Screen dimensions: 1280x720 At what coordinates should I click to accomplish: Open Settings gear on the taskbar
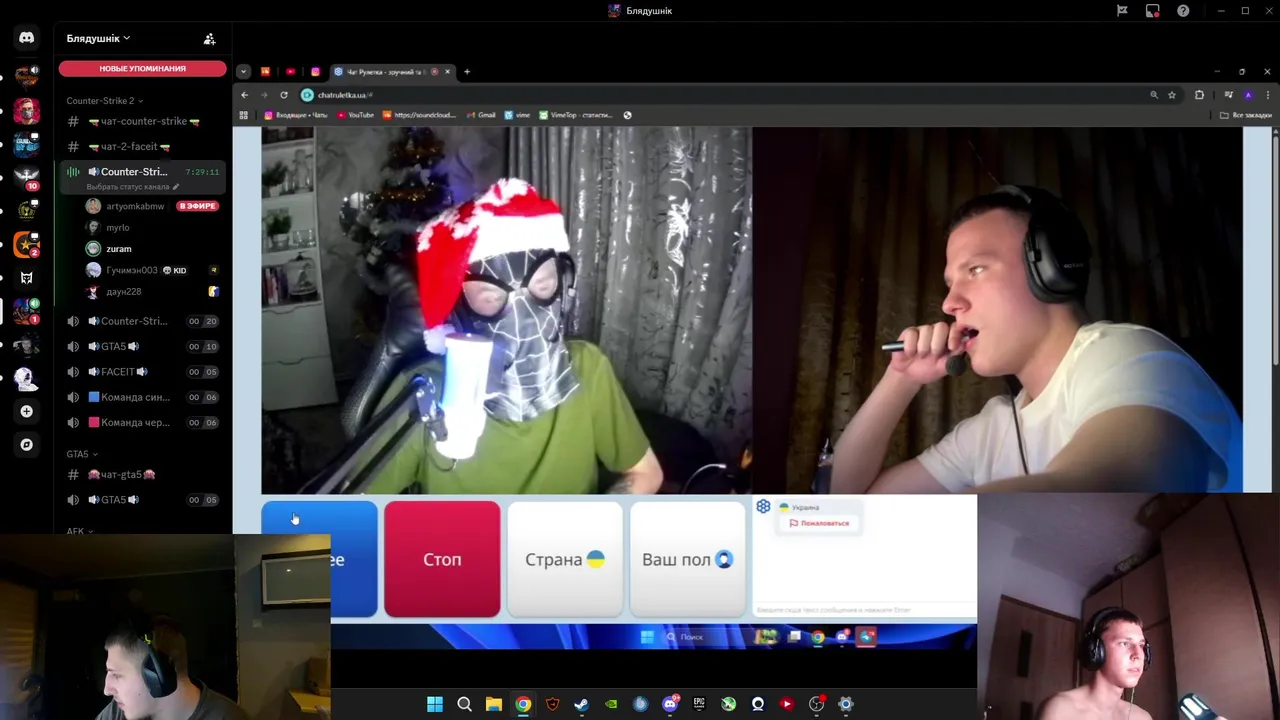pyautogui.click(x=846, y=704)
